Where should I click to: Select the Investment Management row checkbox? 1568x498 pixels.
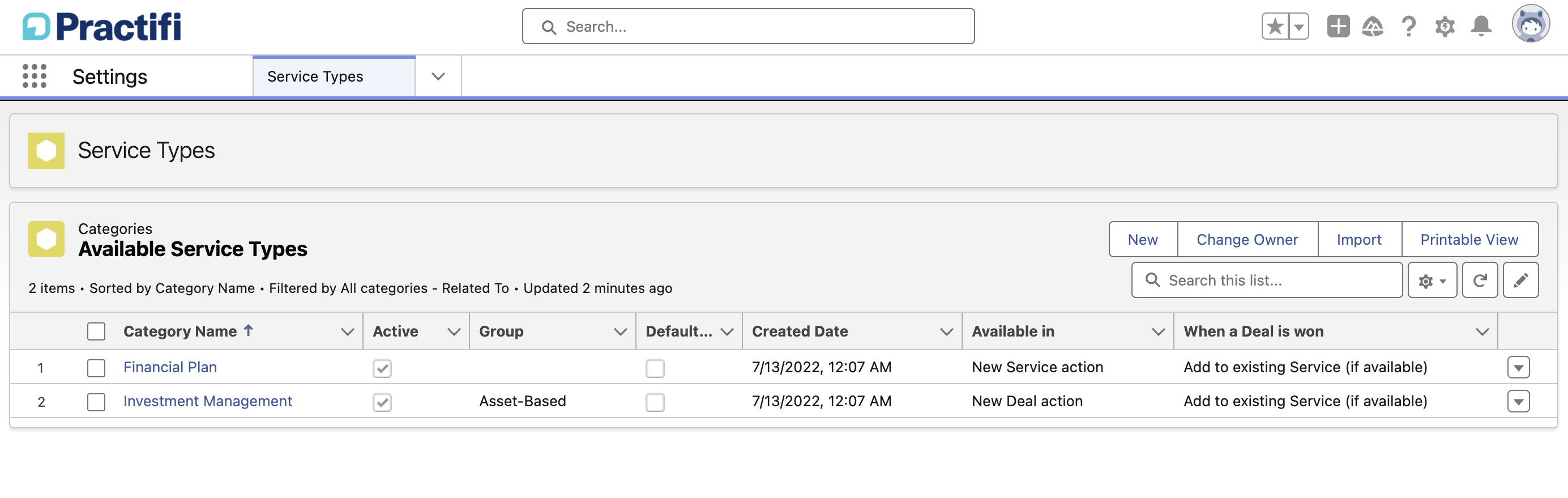96,402
